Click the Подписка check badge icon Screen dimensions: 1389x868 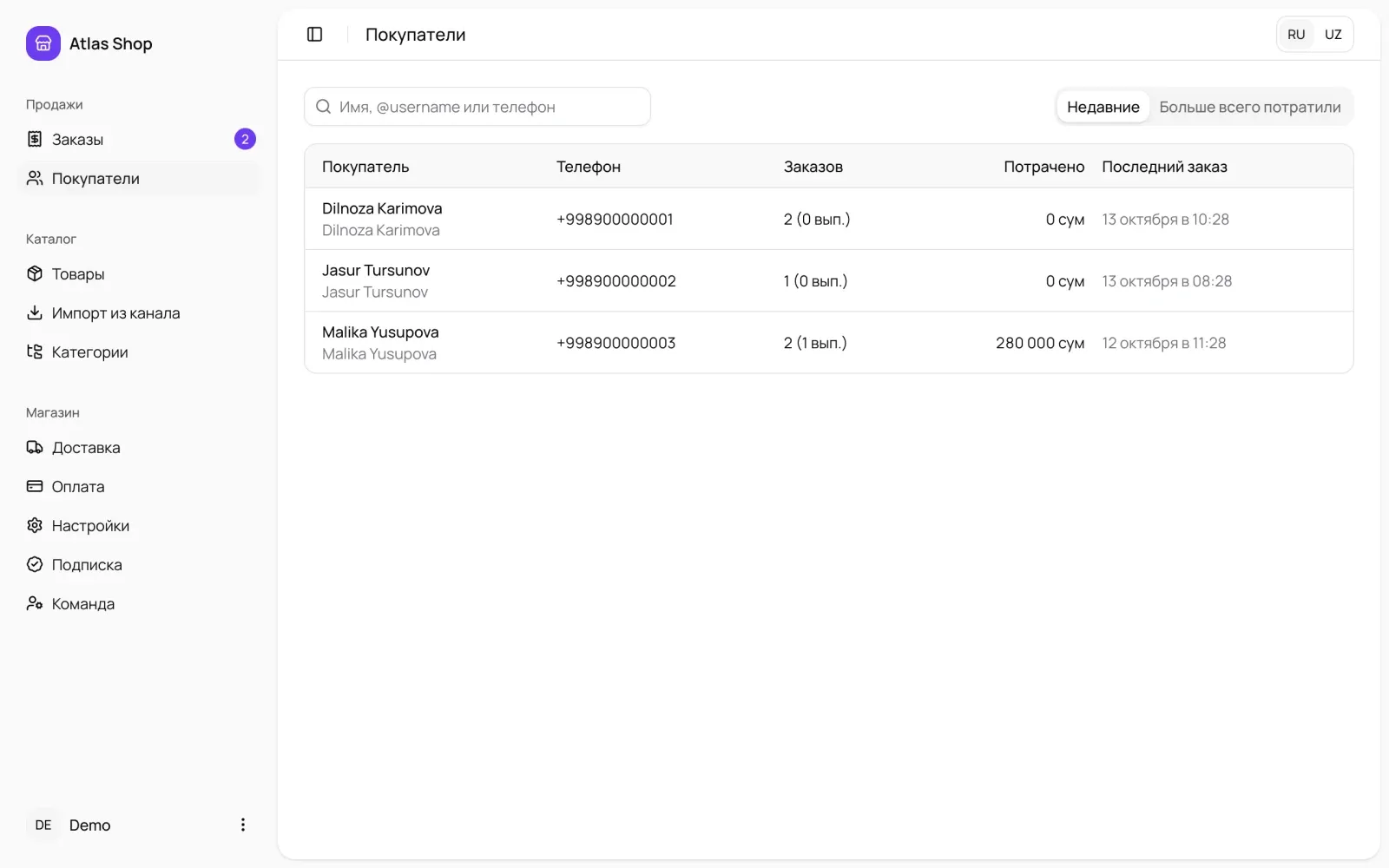(x=35, y=564)
